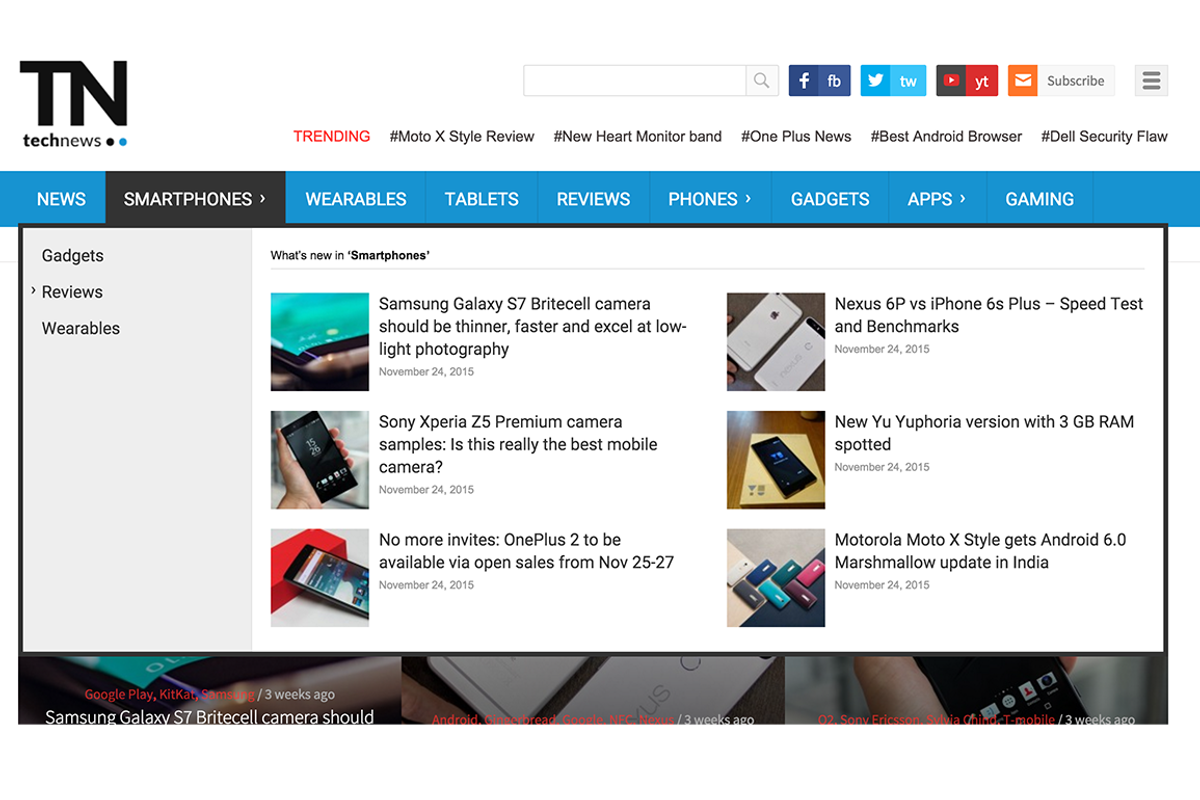Click the TN technews logo
Screen dimensions: 1200x800
click(x=74, y=104)
